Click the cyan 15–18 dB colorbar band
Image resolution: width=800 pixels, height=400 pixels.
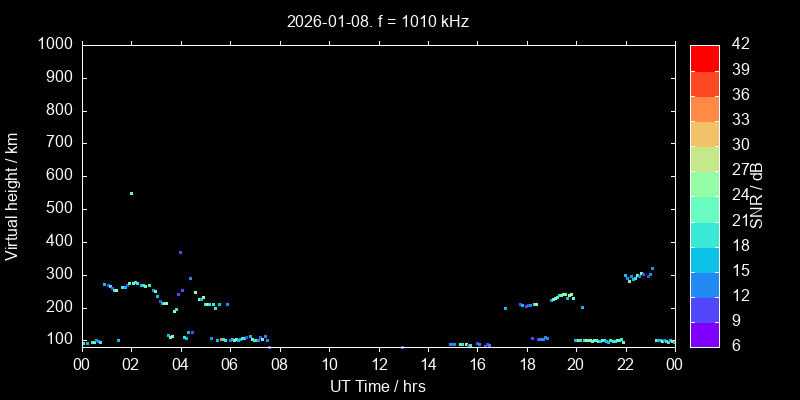tap(704, 259)
